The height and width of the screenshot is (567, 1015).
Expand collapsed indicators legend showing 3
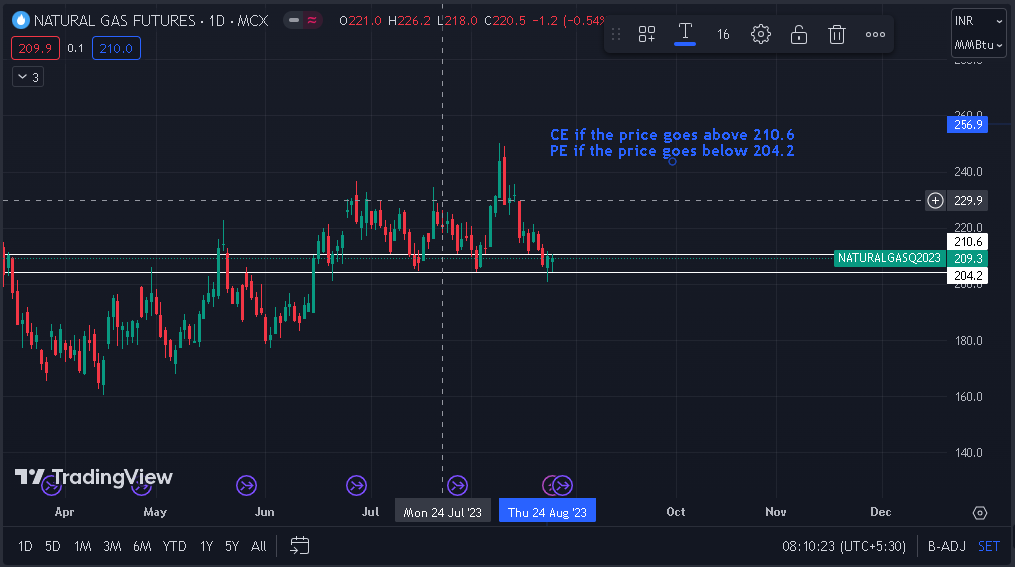click(28, 77)
